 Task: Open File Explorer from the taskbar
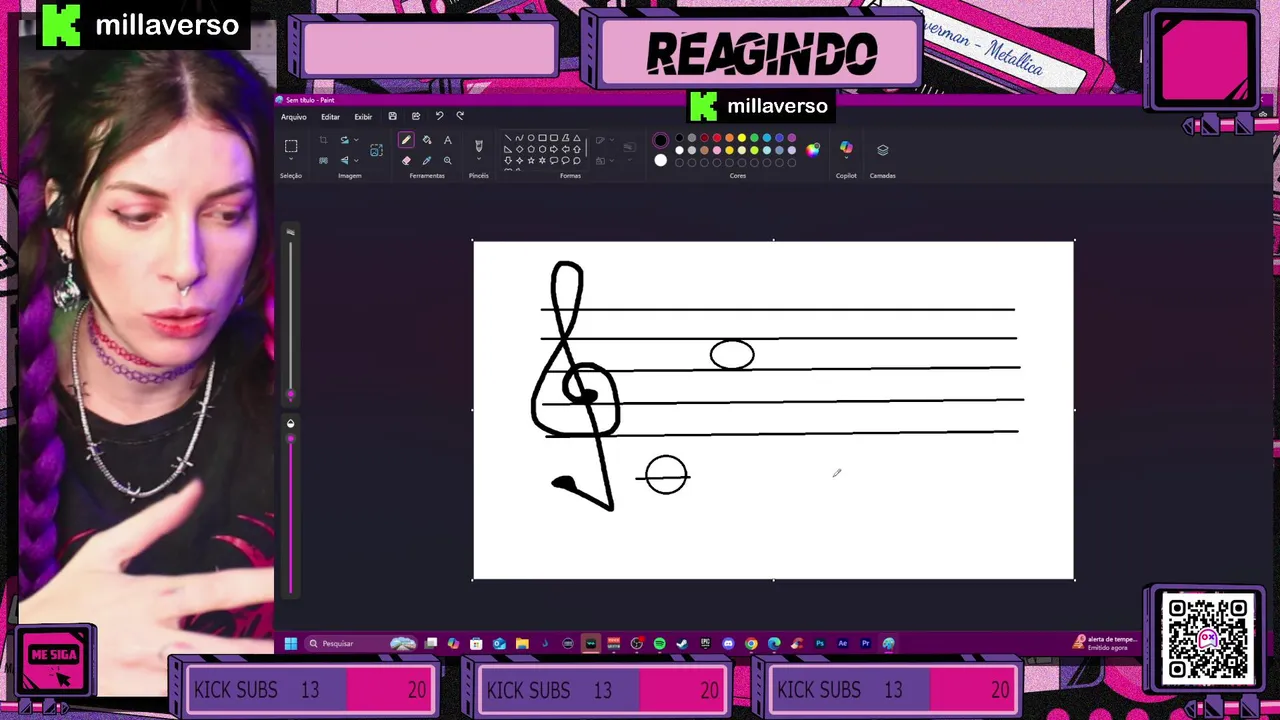[522, 643]
